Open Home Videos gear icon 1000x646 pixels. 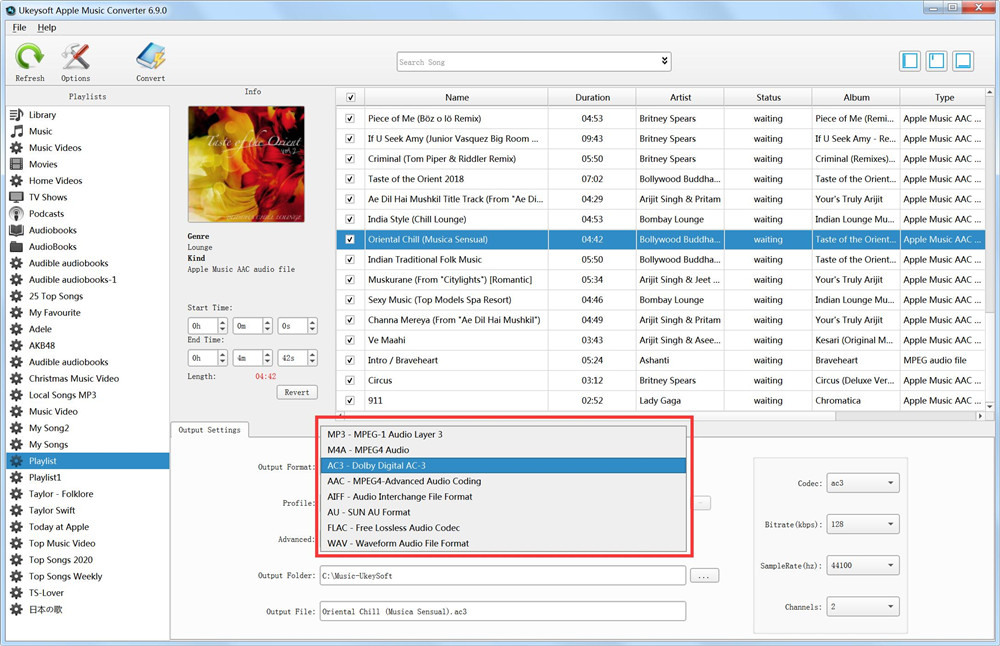pyautogui.click(x=17, y=181)
